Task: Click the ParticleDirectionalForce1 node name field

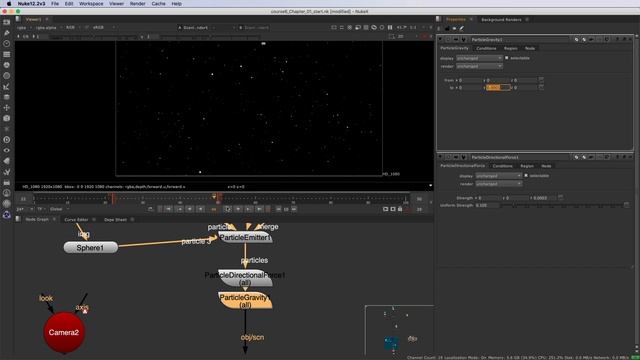Action: (521, 157)
